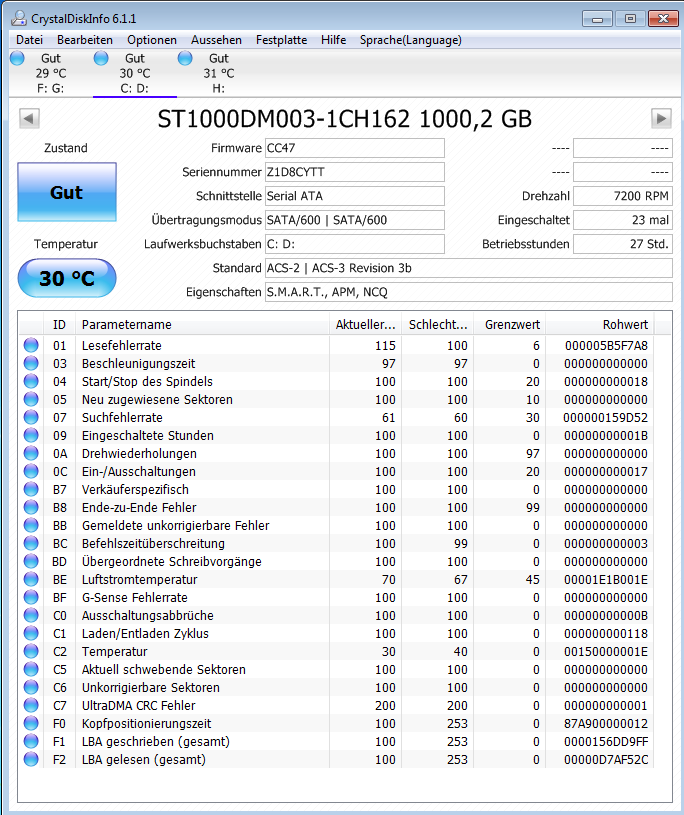Open the Optionen menu

pyautogui.click(x=152, y=40)
